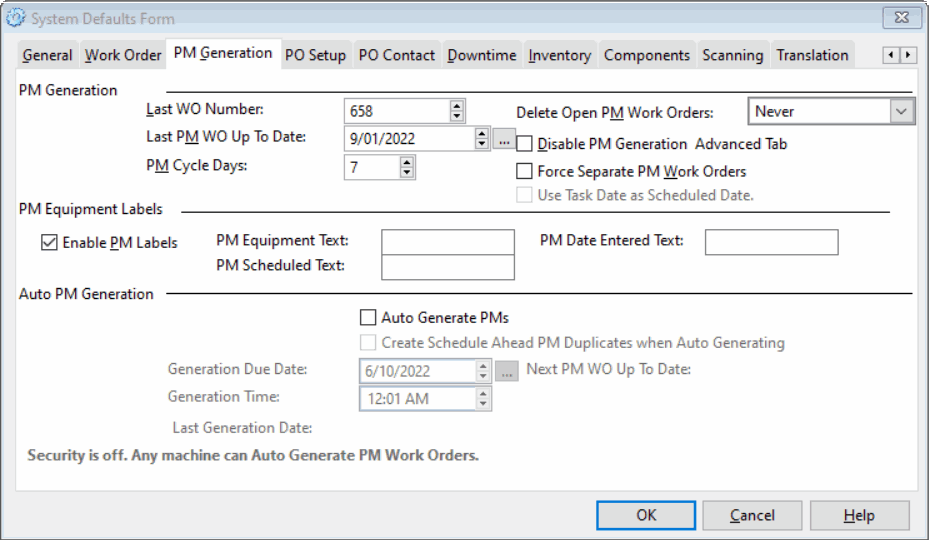The image size is (929, 540).
Task: Click the PM Equipment Text field
Action: click(448, 242)
